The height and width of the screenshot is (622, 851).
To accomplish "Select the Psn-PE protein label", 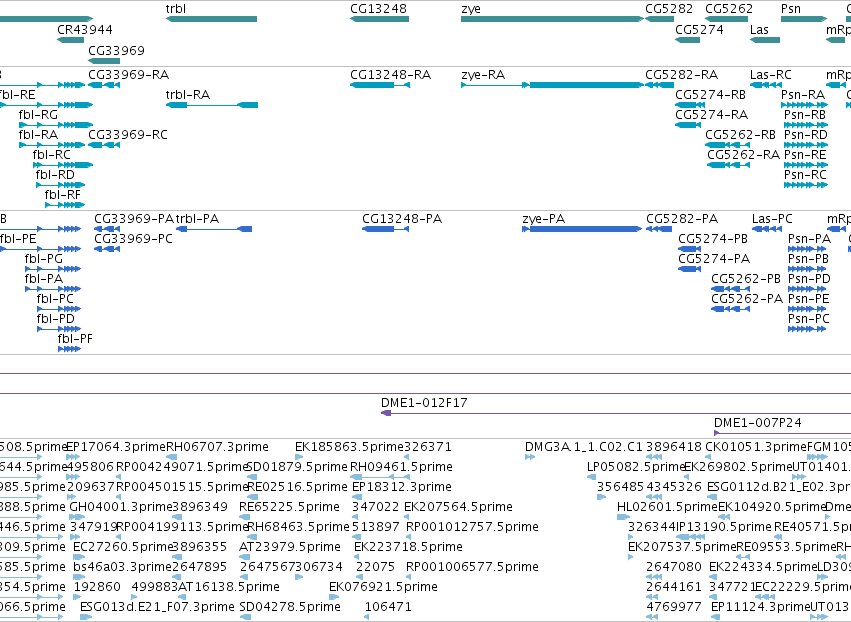I will (808, 299).
